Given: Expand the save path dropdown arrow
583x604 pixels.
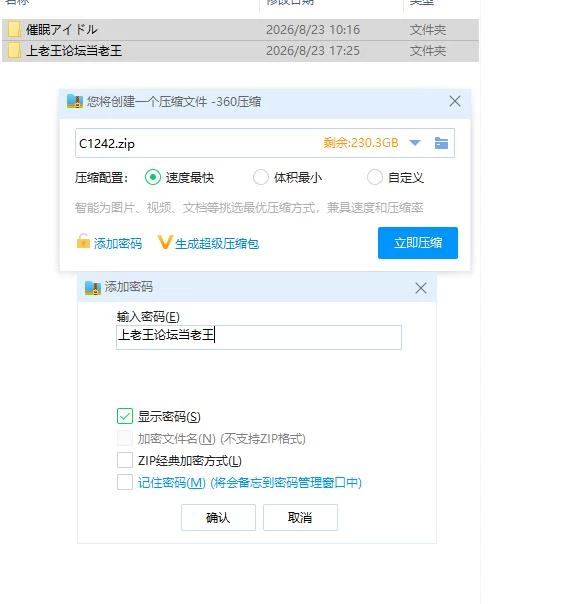Looking at the screenshot, I should coord(415,143).
